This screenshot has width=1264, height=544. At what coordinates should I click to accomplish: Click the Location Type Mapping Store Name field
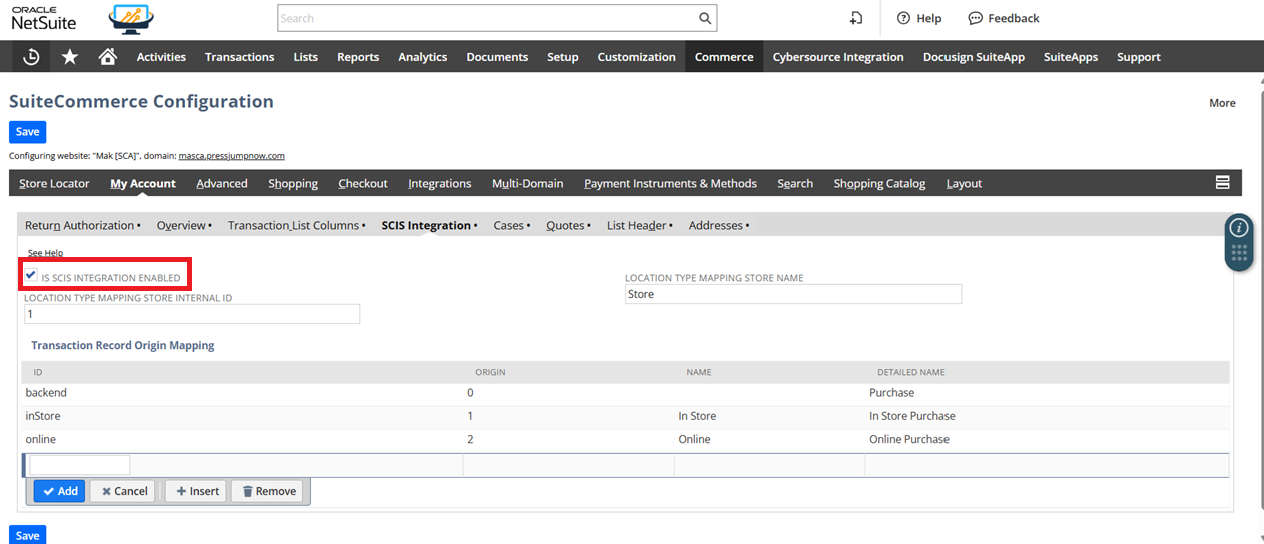(793, 294)
